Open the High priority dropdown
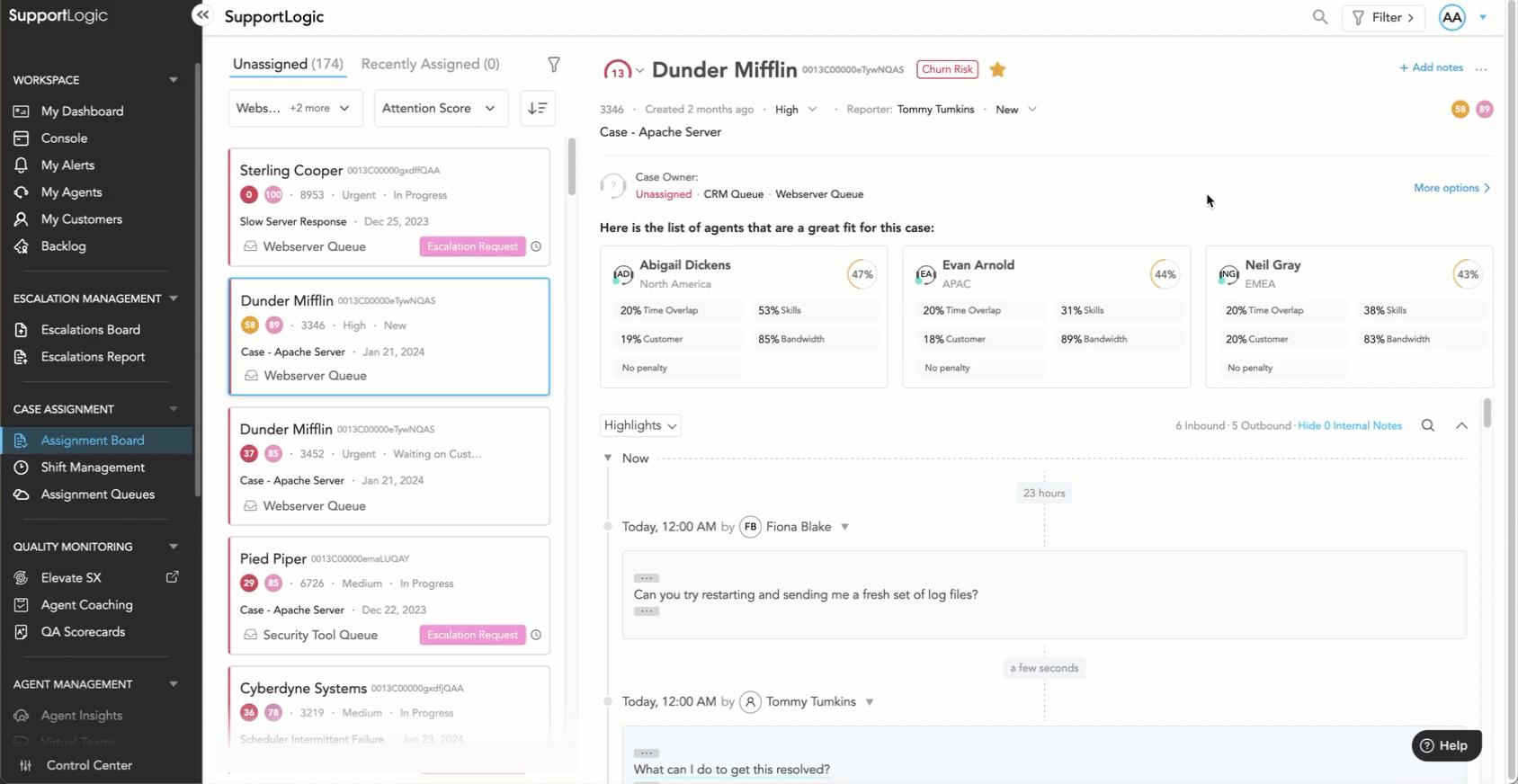 [x=796, y=110]
